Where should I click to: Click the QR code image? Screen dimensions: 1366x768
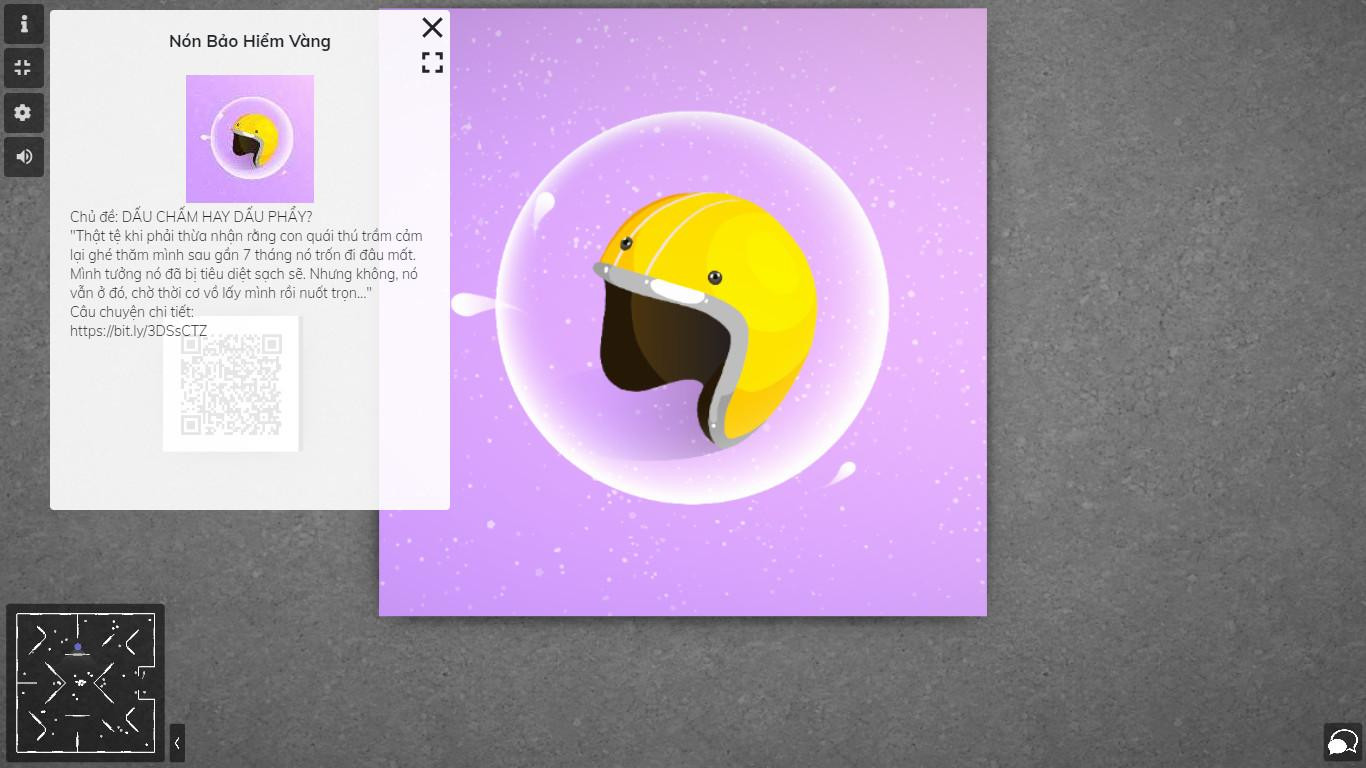pyautogui.click(x=231, y=385)
